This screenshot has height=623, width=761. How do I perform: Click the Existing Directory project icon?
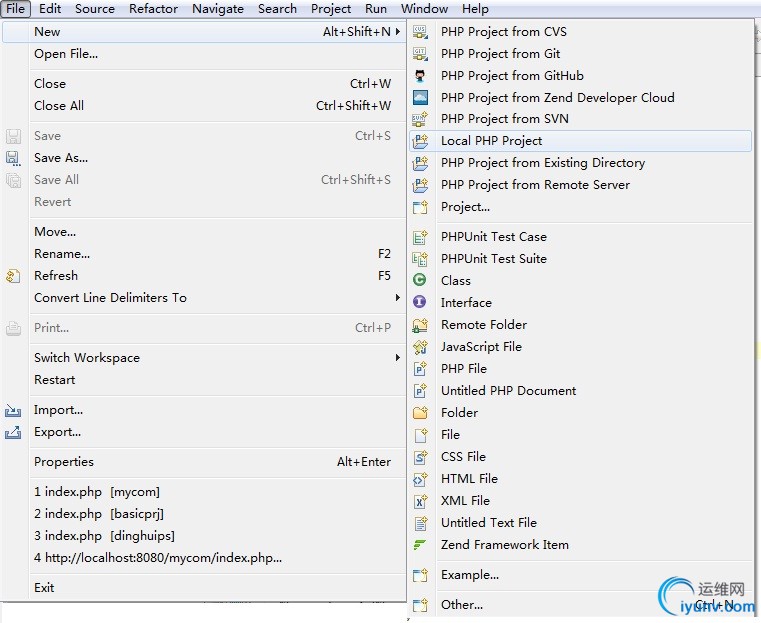(x=420, y=163)
